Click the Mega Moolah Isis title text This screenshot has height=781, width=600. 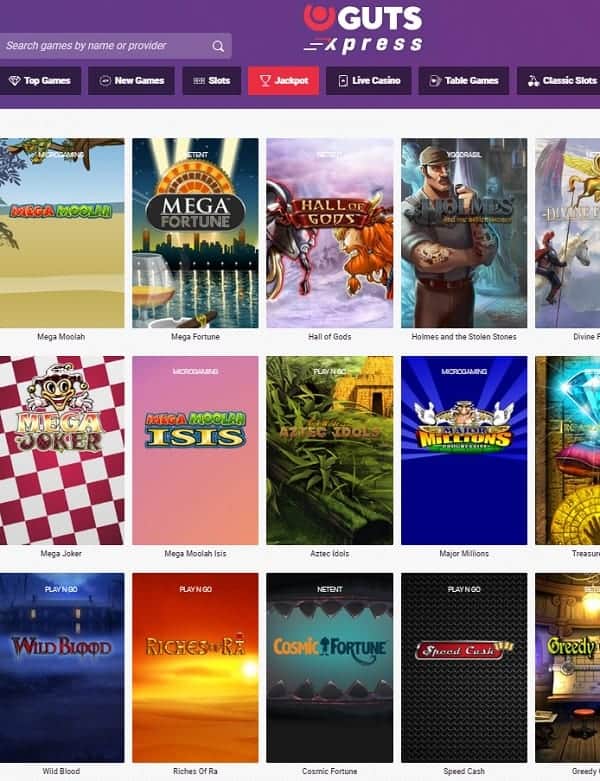[195, 553]
